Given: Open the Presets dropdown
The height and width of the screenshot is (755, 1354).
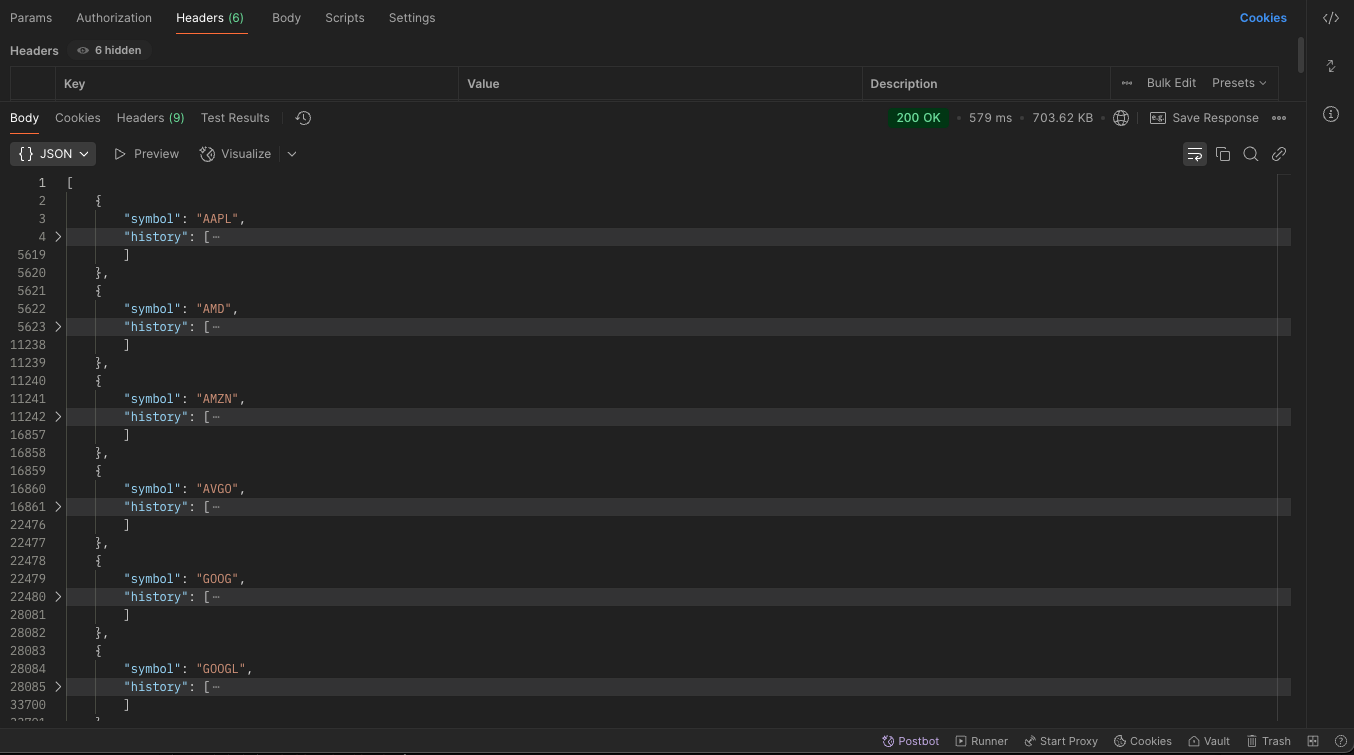Looking at the screenshot, I should [x=1239, y=83].
